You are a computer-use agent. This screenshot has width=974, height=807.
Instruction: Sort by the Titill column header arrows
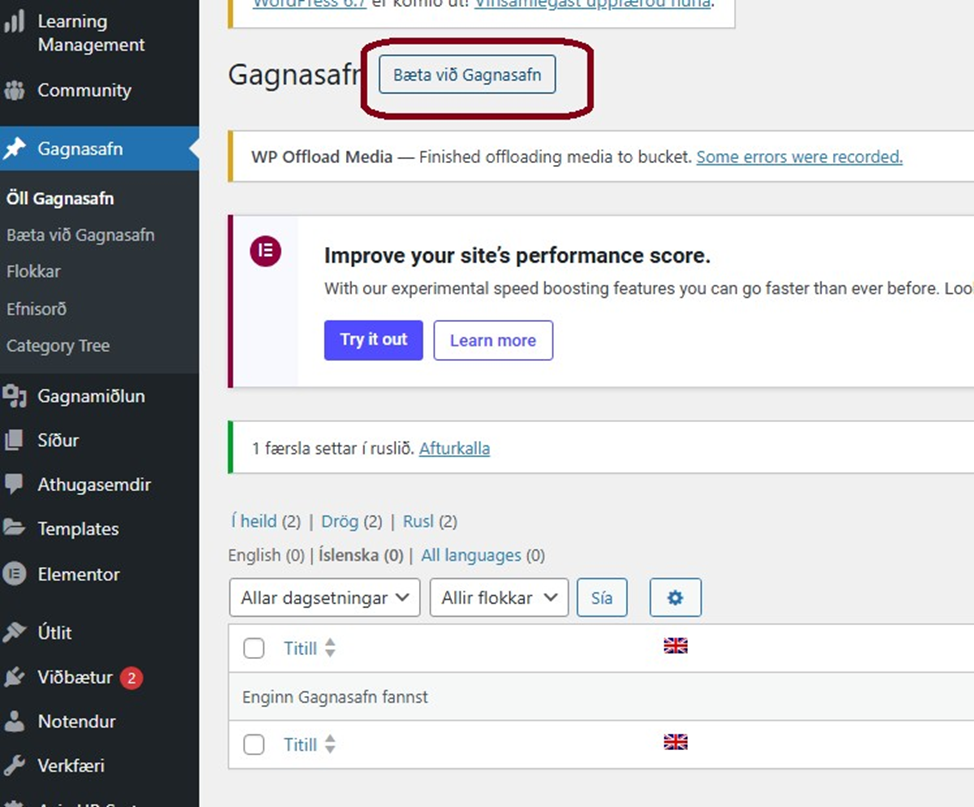[329, 648]
